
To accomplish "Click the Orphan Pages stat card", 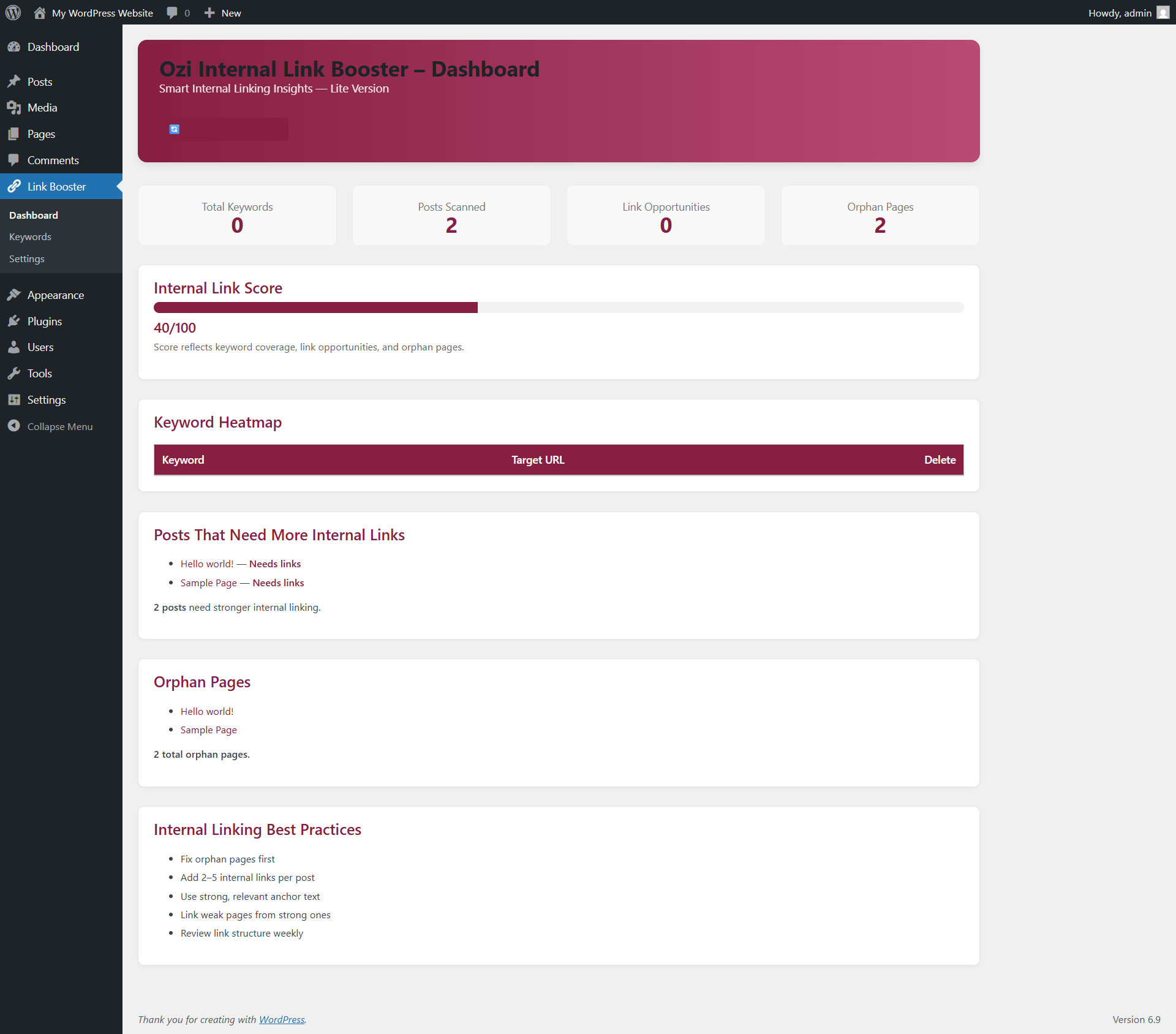I will (880, 216).
